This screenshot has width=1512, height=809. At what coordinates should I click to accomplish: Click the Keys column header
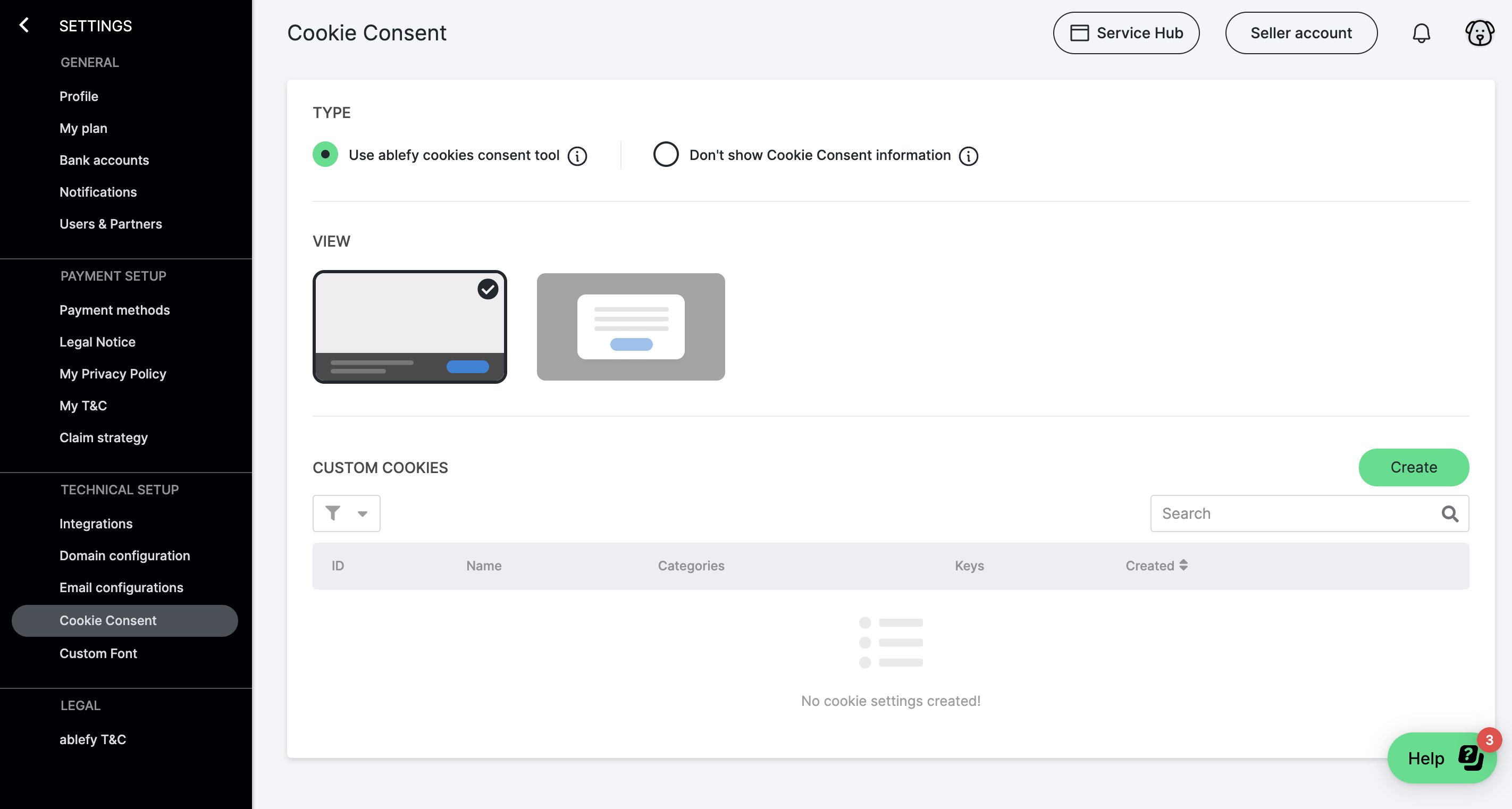pos(969,566)
